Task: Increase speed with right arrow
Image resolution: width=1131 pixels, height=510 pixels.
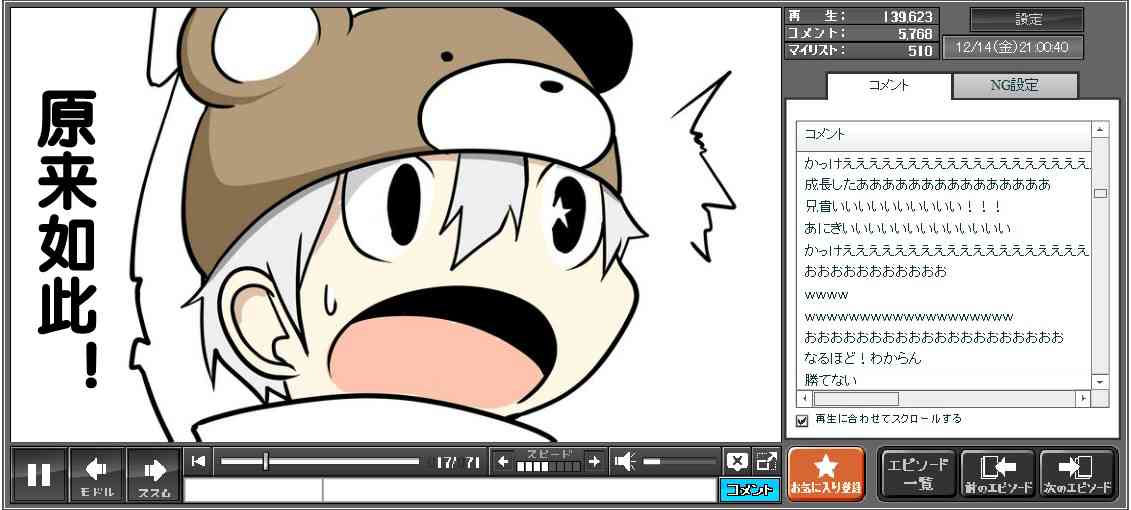Action: (x=594, y=461)
